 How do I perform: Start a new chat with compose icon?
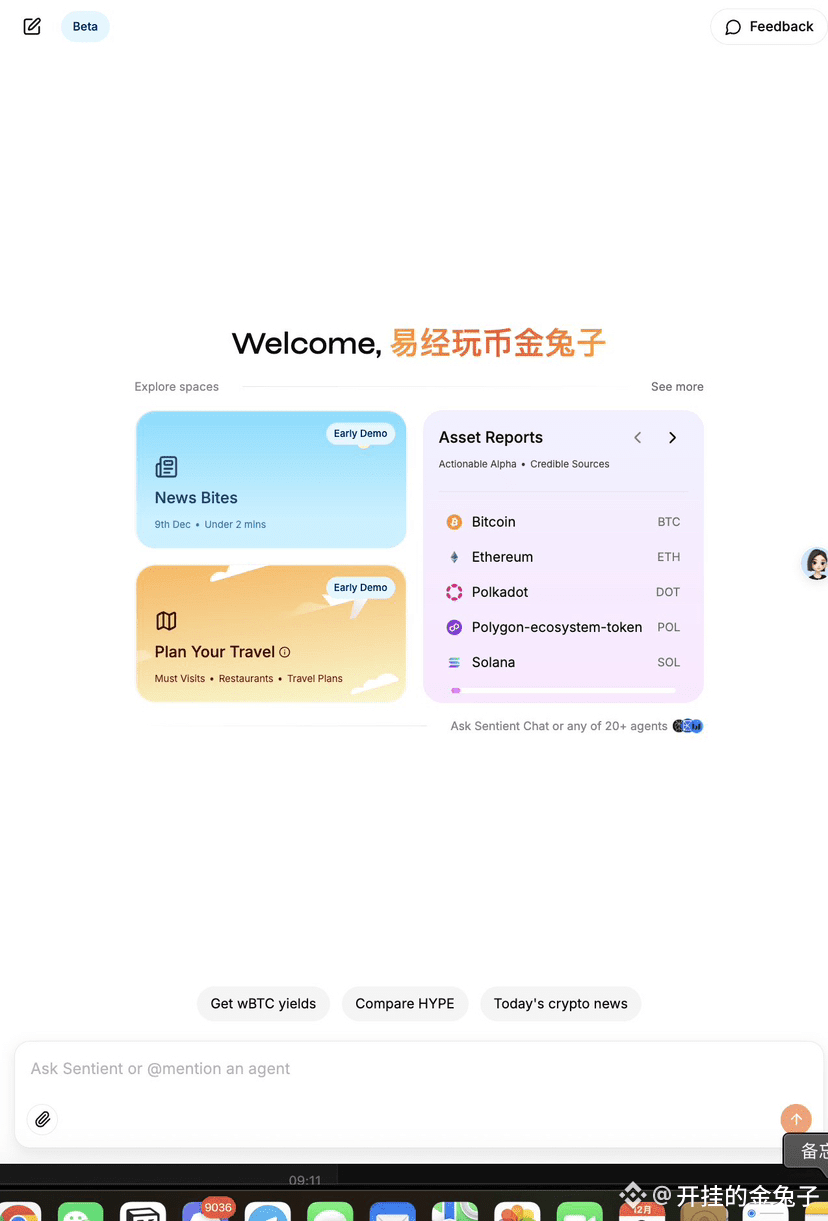click(x=32, y=27)
